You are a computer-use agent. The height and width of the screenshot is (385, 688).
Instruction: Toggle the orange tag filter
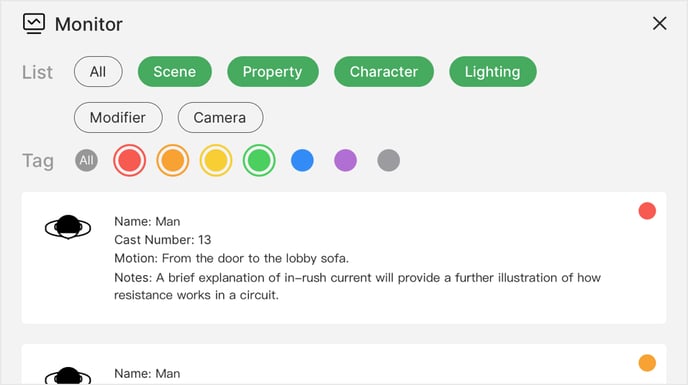(173, 160)
